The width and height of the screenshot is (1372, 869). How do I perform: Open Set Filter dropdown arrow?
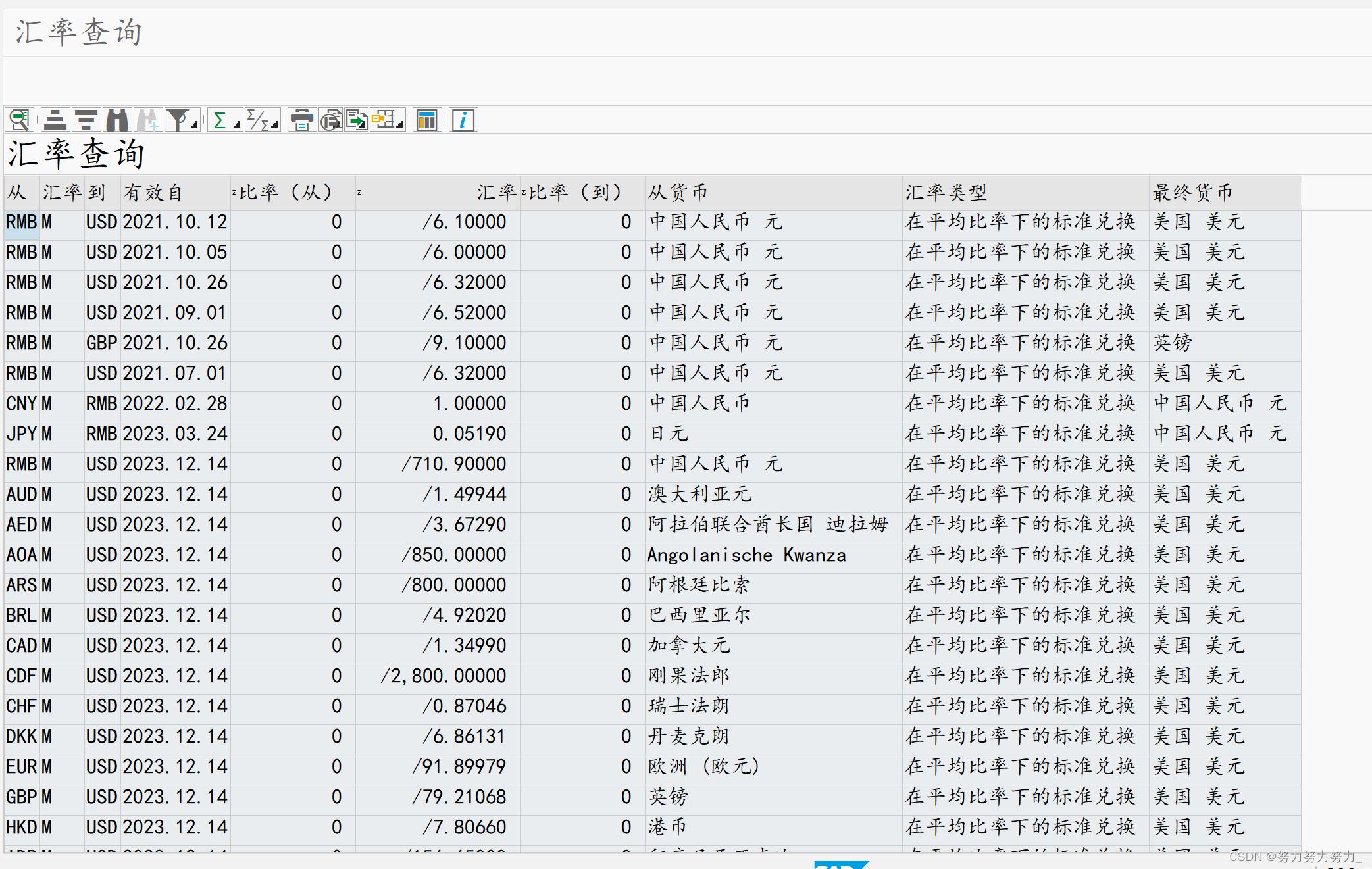[x=194, y=124]
